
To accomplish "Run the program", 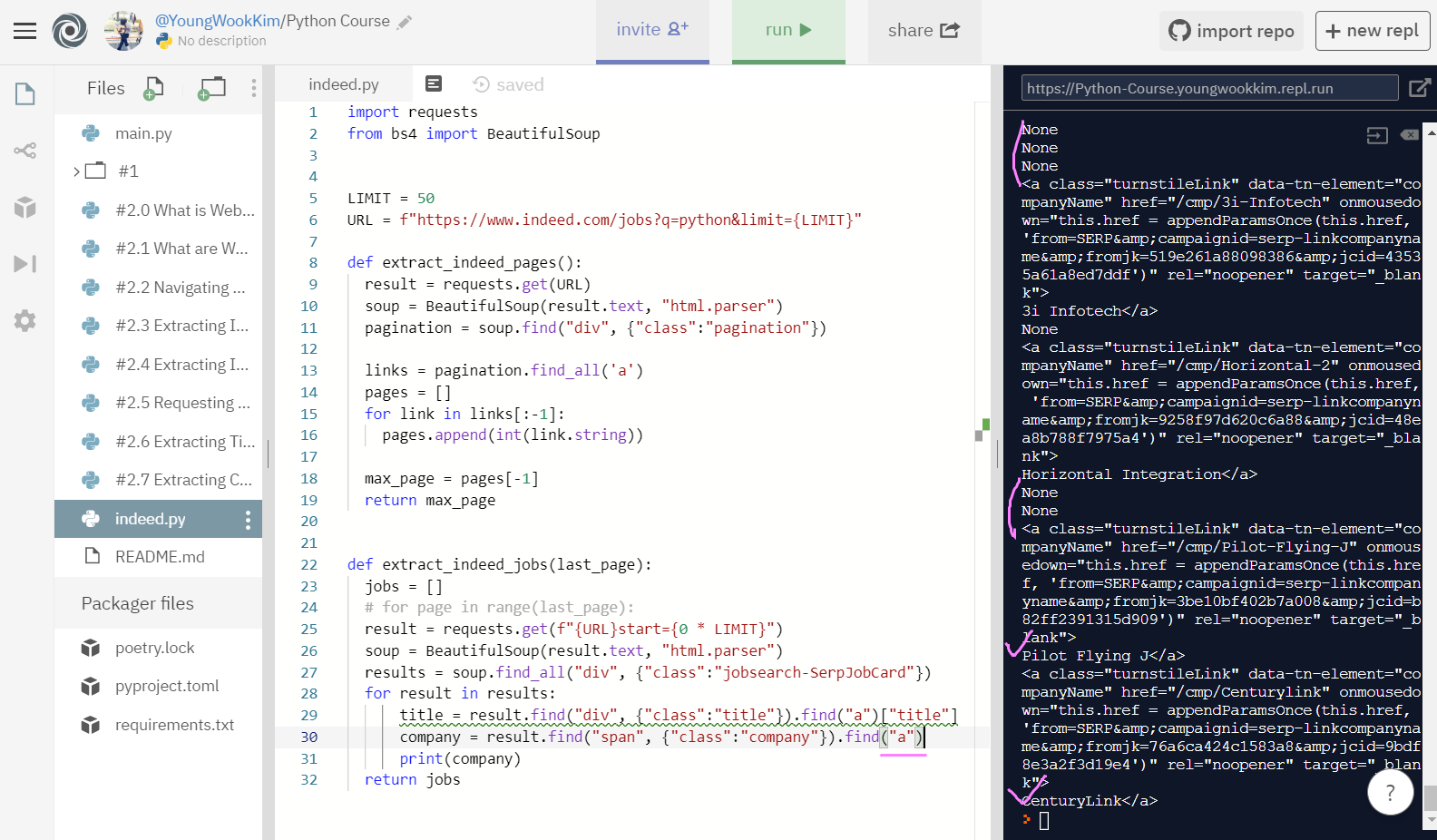I will click(x=788, y=30).
